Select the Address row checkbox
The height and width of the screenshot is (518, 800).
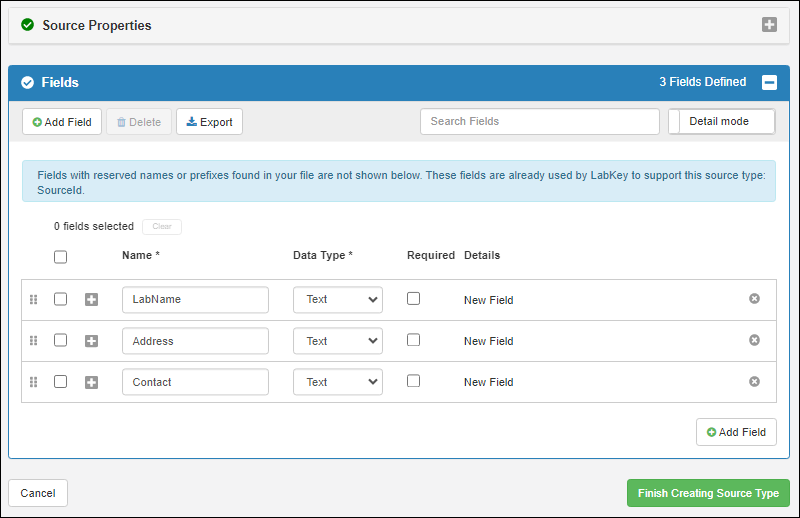[x=61, y=340]
